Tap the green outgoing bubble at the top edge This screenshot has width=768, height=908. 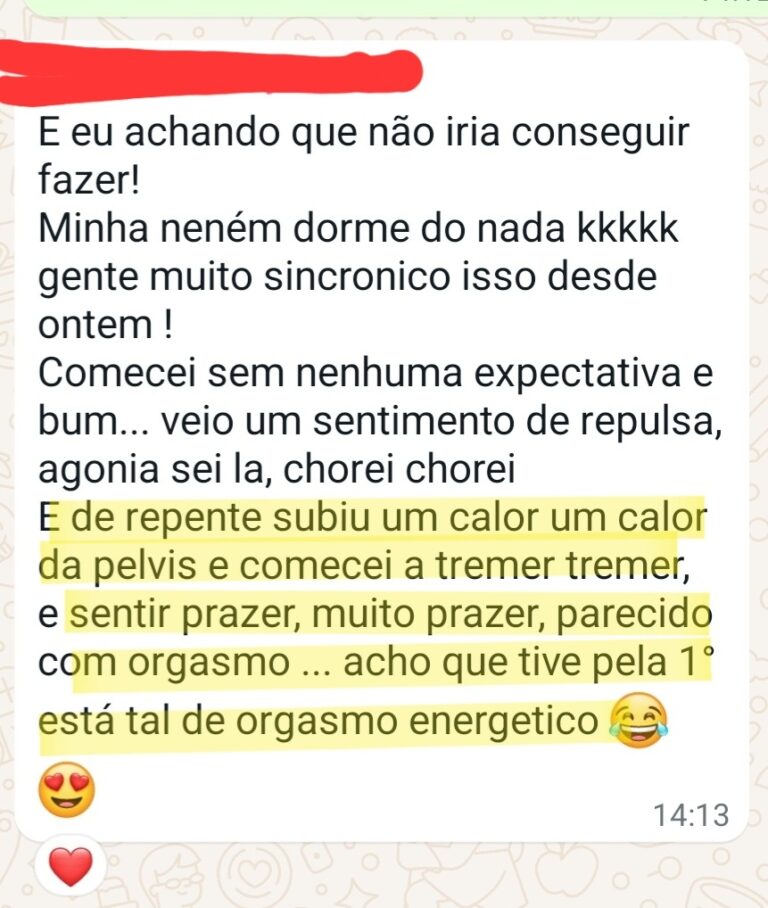(394, 6)
